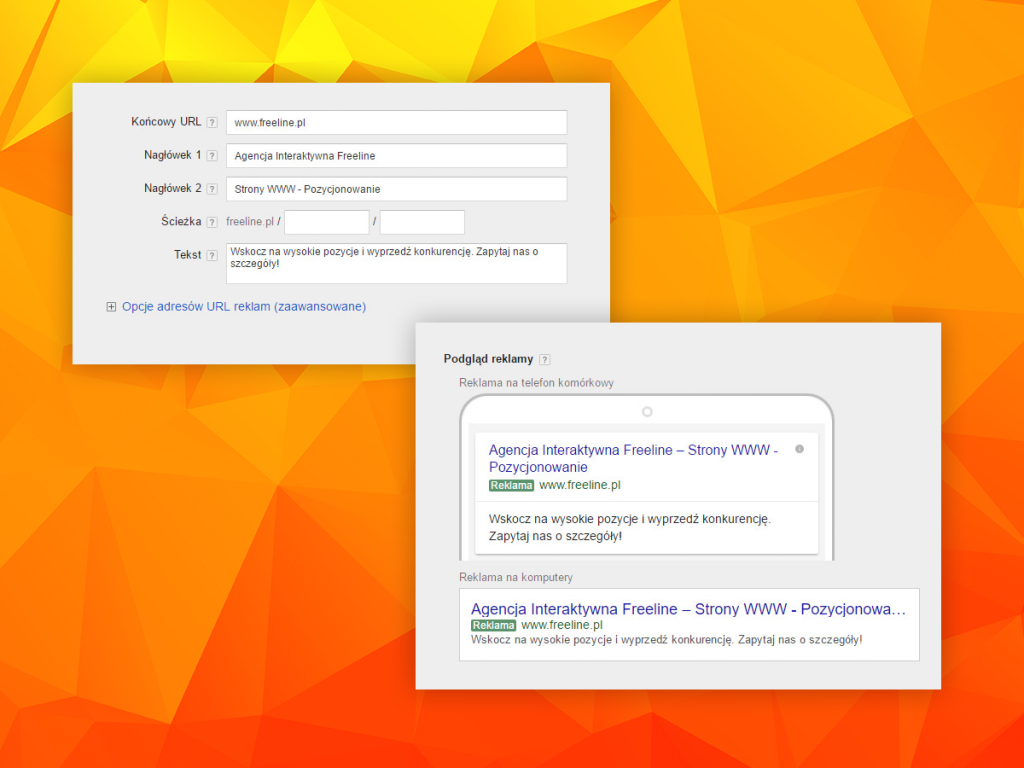Open Opcje adresów URL reklam (zaawansowane) link

click(x=244, y=306)
